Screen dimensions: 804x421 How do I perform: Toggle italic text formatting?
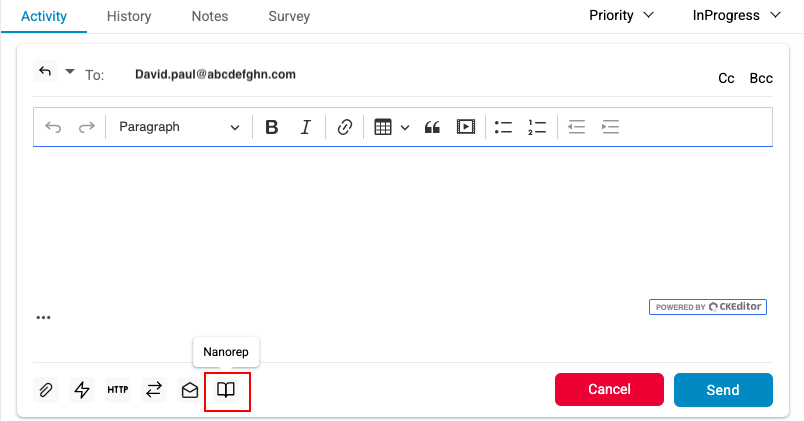(x=306, y=127)
